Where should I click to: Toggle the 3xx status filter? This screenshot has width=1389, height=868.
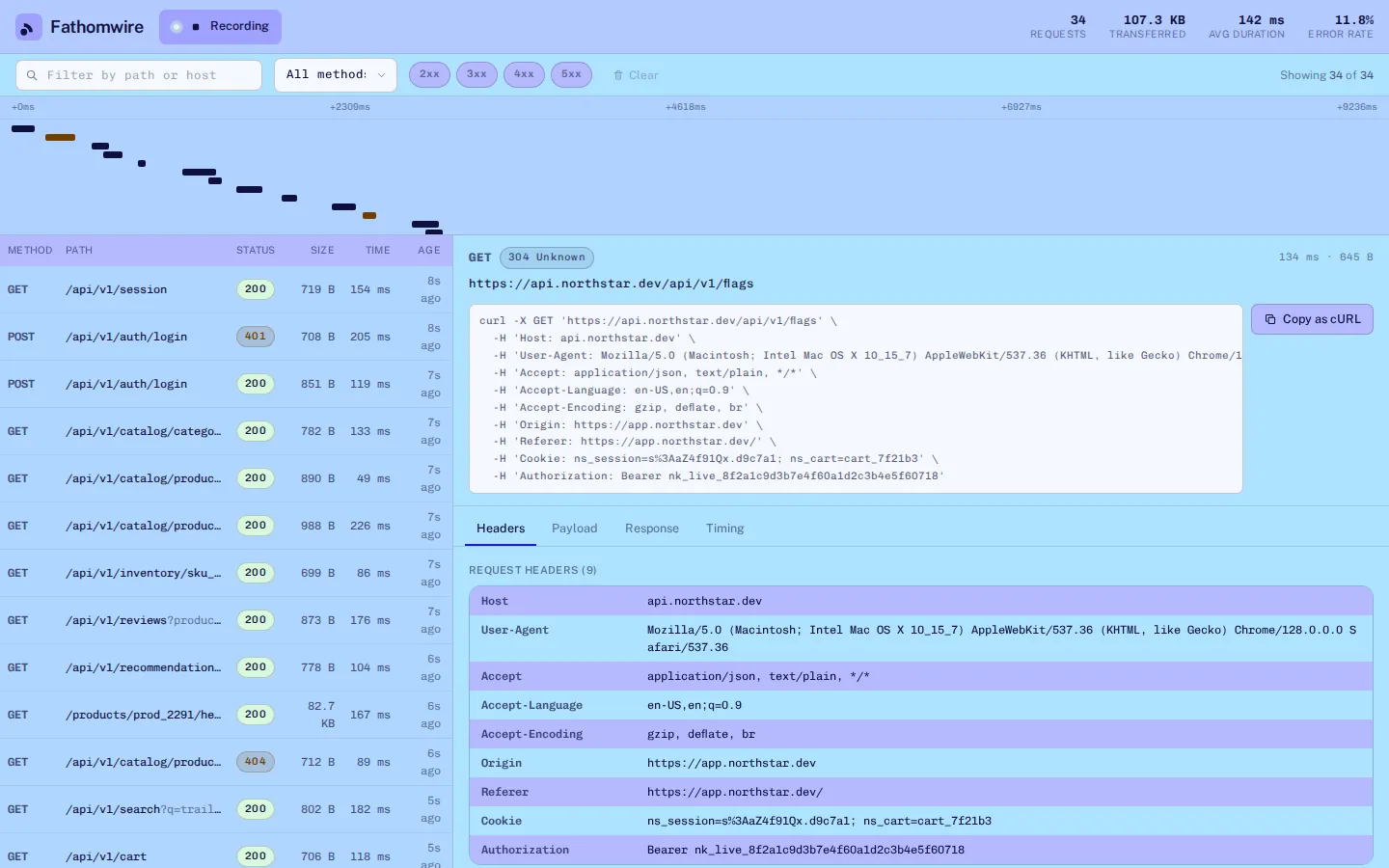tap(477, 74)
